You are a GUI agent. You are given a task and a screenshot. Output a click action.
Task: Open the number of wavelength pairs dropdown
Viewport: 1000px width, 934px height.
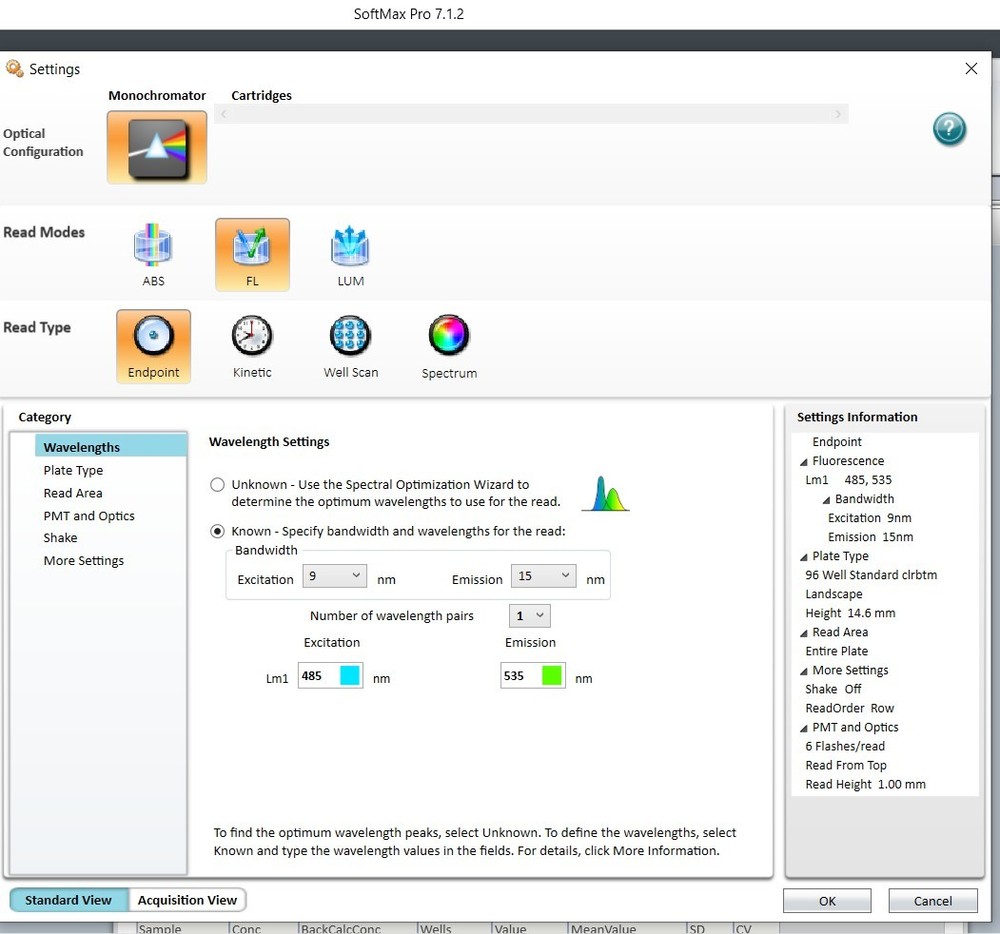click(529, 616)
